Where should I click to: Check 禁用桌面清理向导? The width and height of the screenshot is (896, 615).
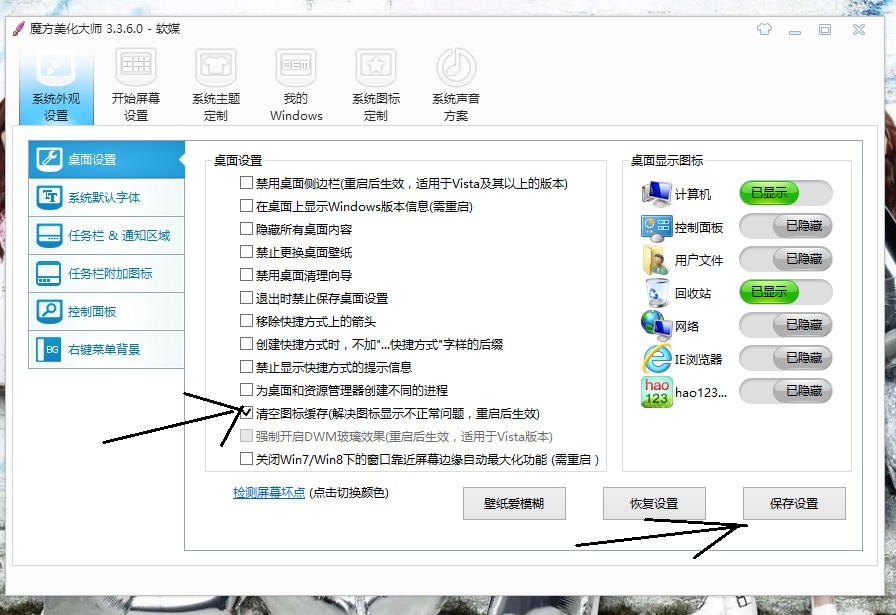246,275
